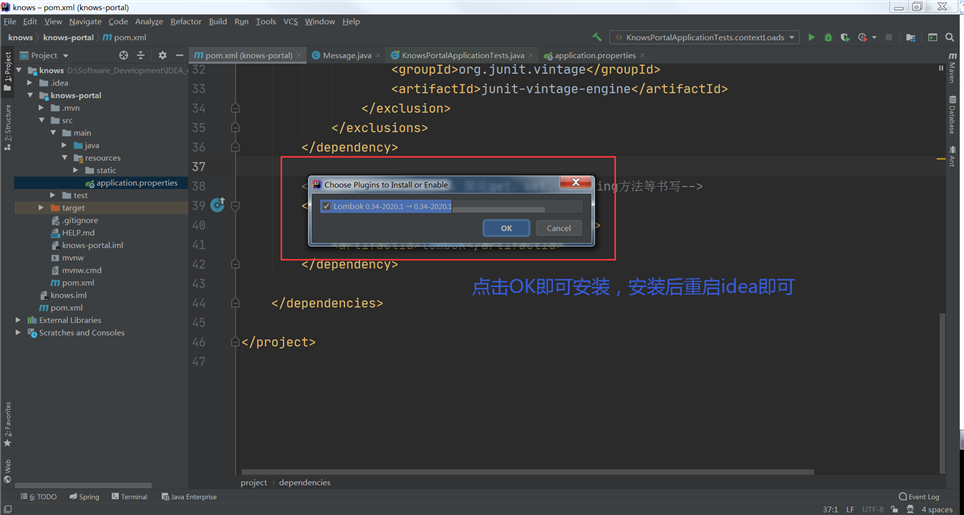Open the run configuration dropdown
Screen dimensions: 964x515
click(x=705, y=37)
